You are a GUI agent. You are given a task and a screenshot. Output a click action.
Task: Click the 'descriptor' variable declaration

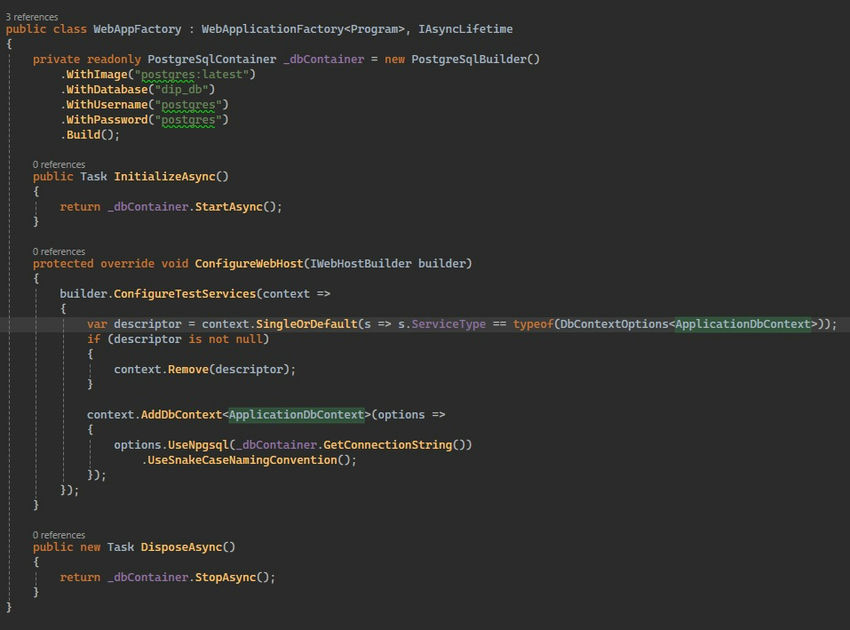(x=147, y=324)
